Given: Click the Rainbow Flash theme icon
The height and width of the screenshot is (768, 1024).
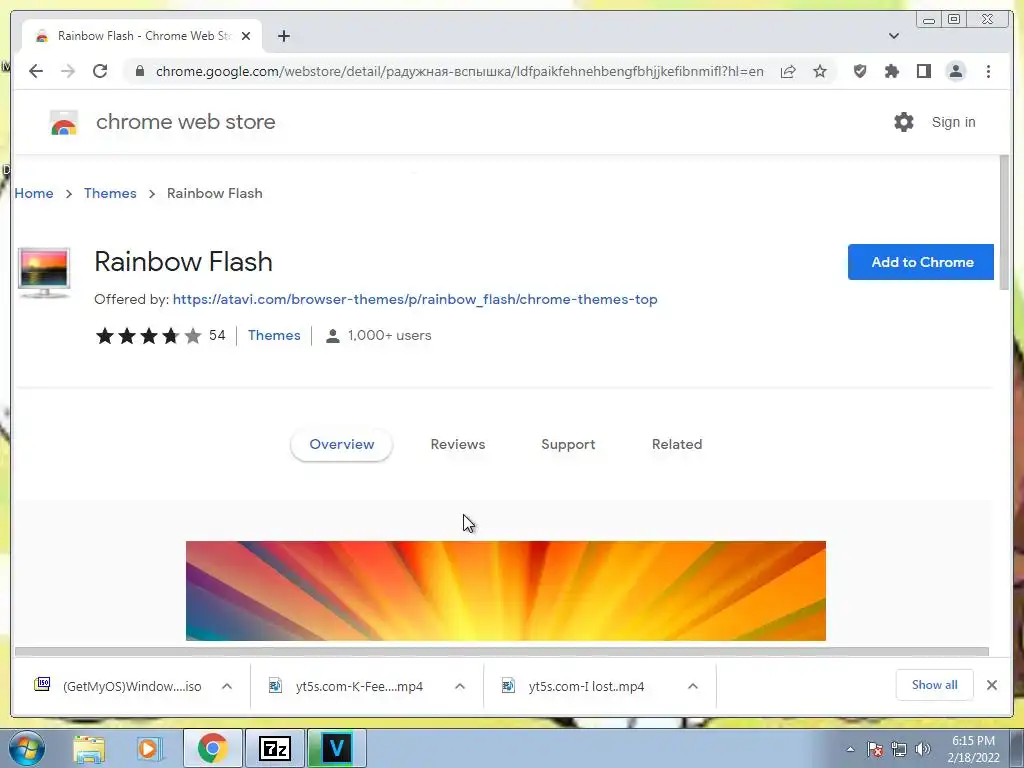Looking at the screenshot, I should 44,273.
